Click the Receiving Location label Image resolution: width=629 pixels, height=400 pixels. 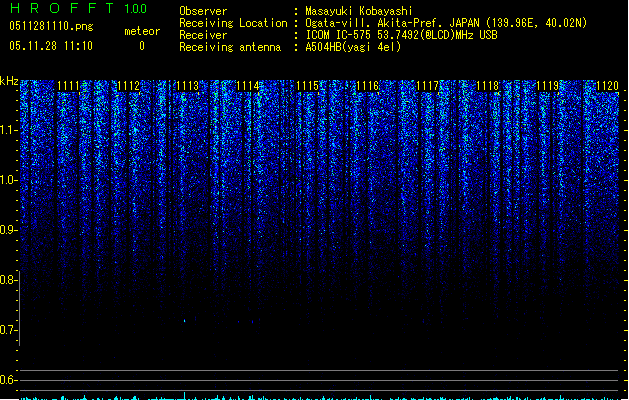(x=233, y=23)
